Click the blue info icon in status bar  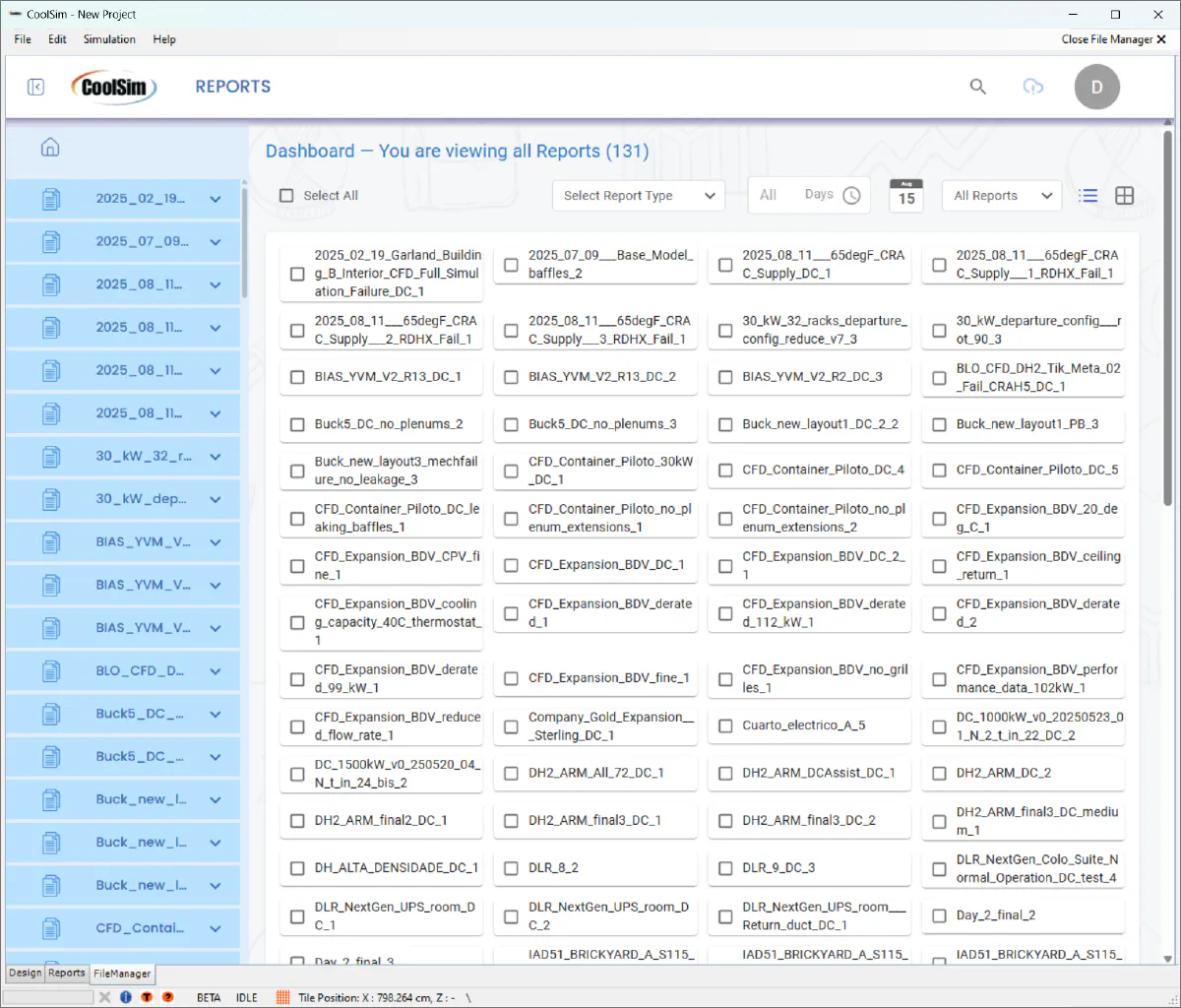pyautogui.click(x=126, y=997)
